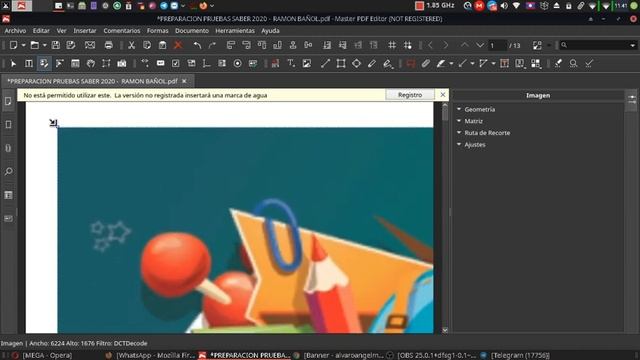Screen dimensions: 640x360
Task: Insert a Check Box form field
Action: point(176,64)
